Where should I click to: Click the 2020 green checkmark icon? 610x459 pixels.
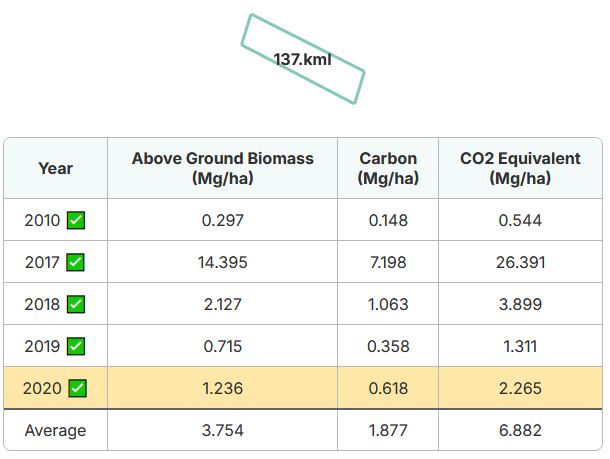(77, 388)
